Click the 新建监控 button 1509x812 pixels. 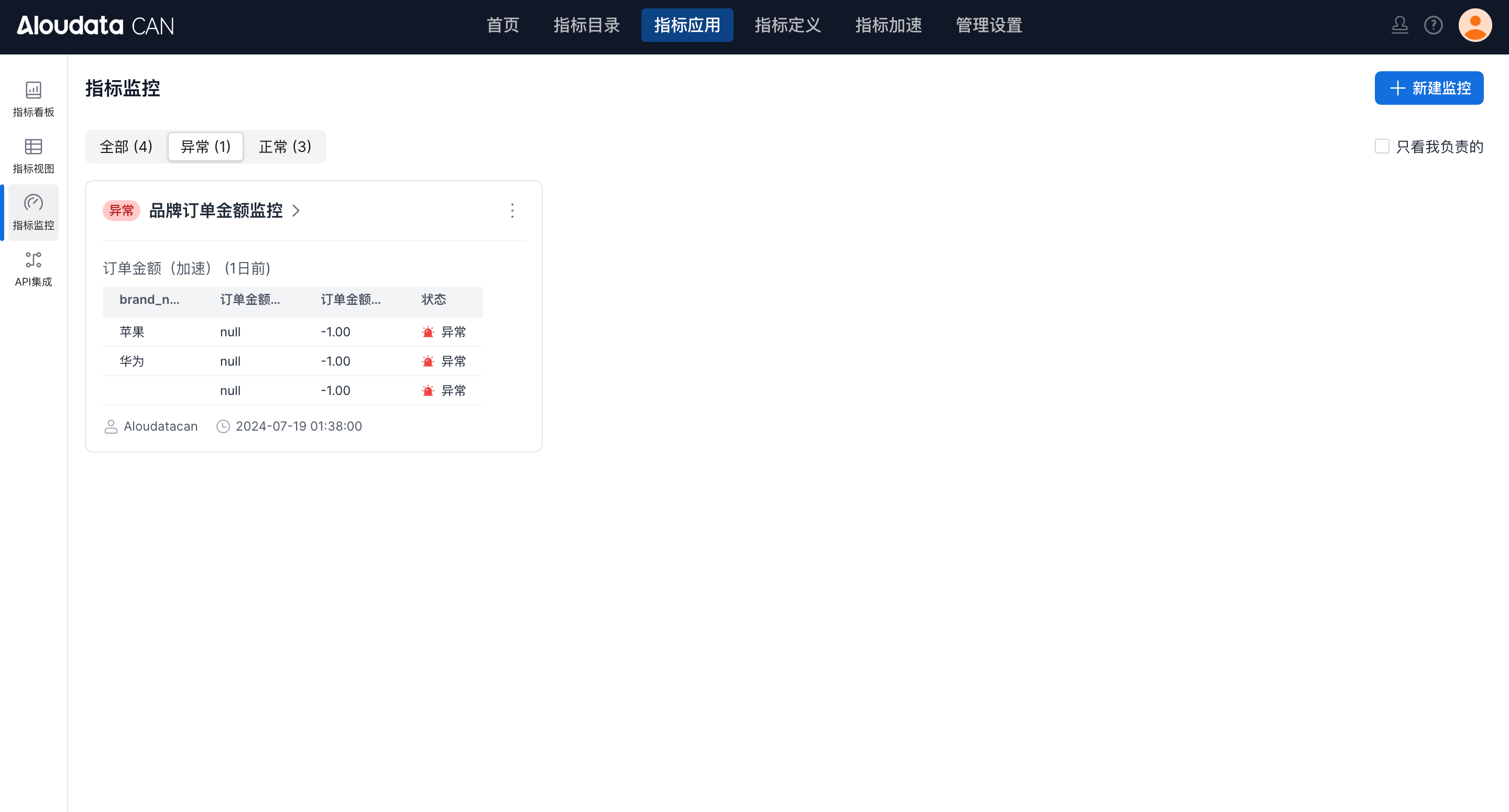point(1429,88)
